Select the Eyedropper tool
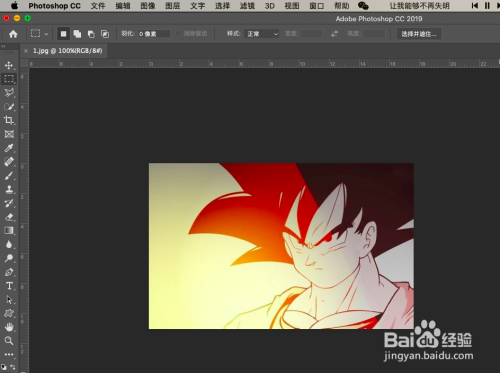The image size is (500, 373). pos(9,148)
